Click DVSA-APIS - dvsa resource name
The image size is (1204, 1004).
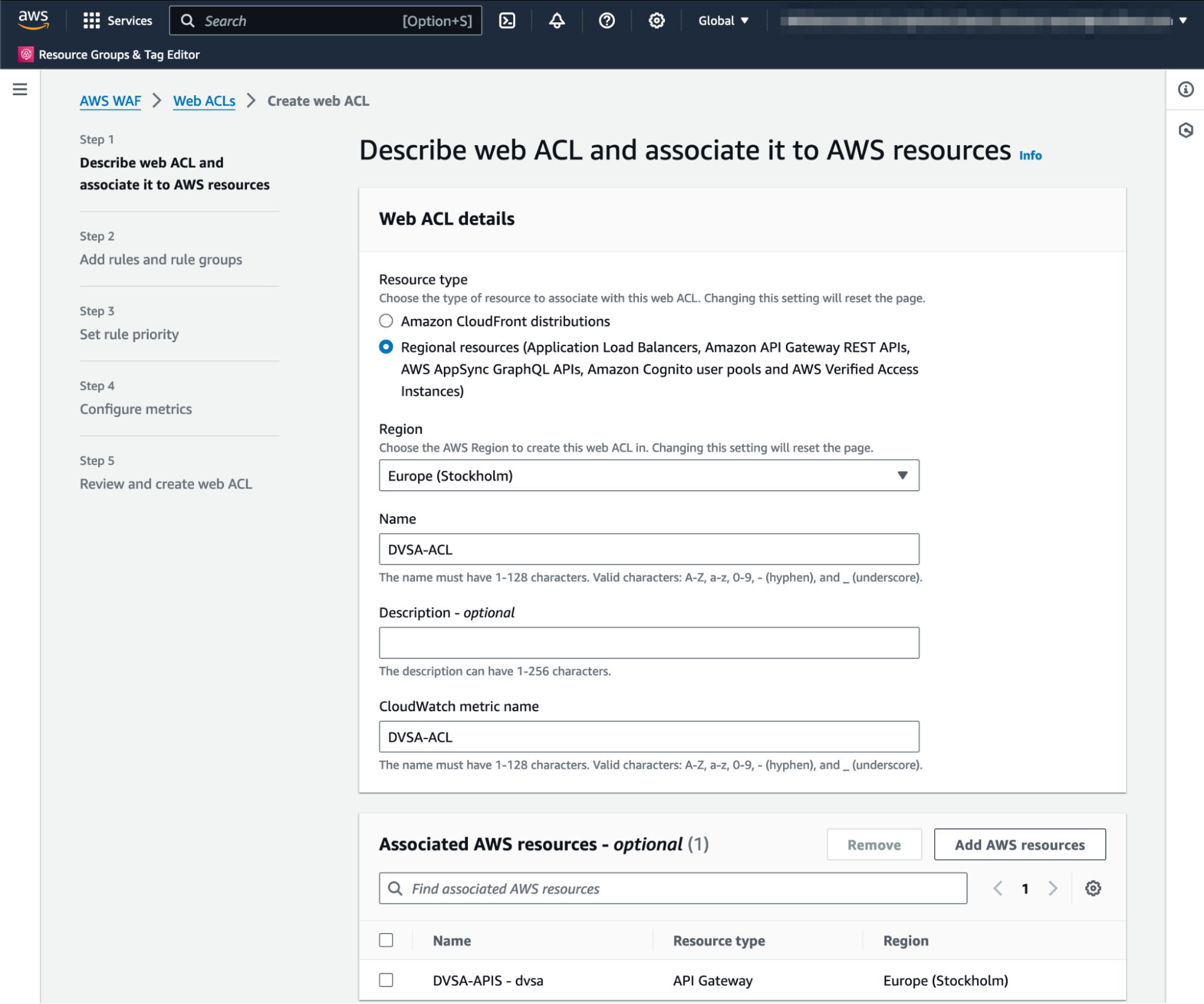(488, 981)
